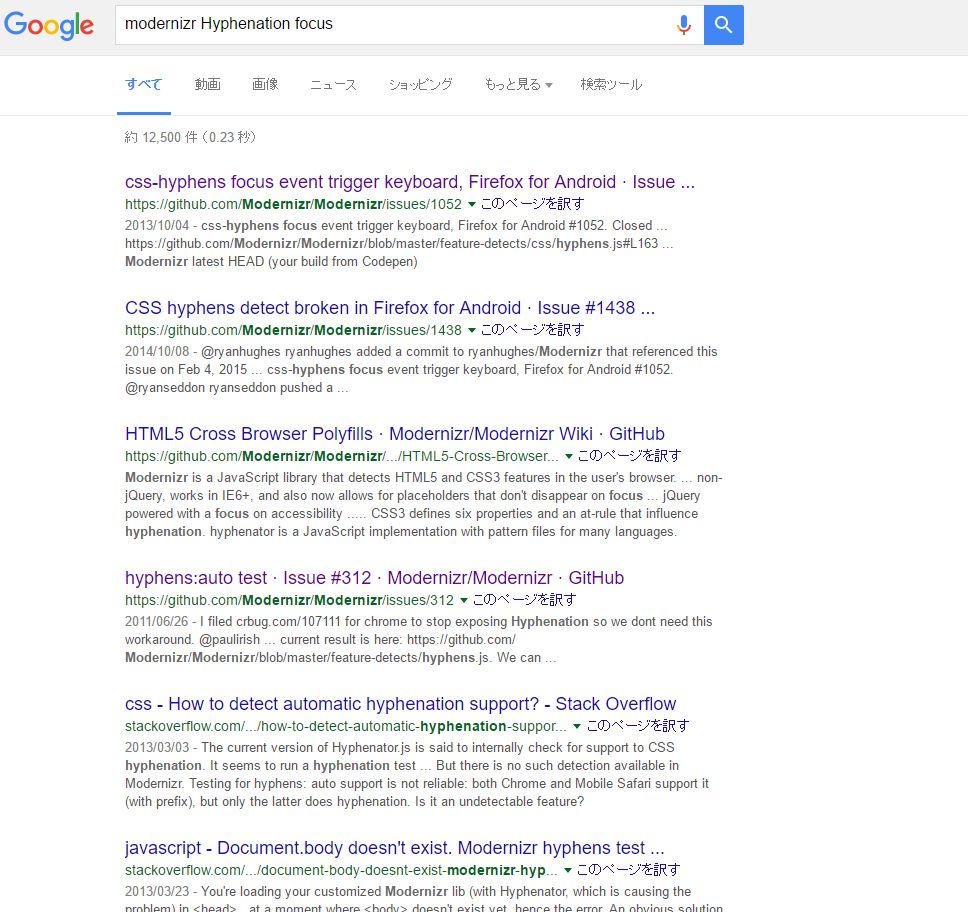Open CSS hyphens detect broken in Firefox result
The height and width of the screenshot is (912, 968).
tap(390, 308)
